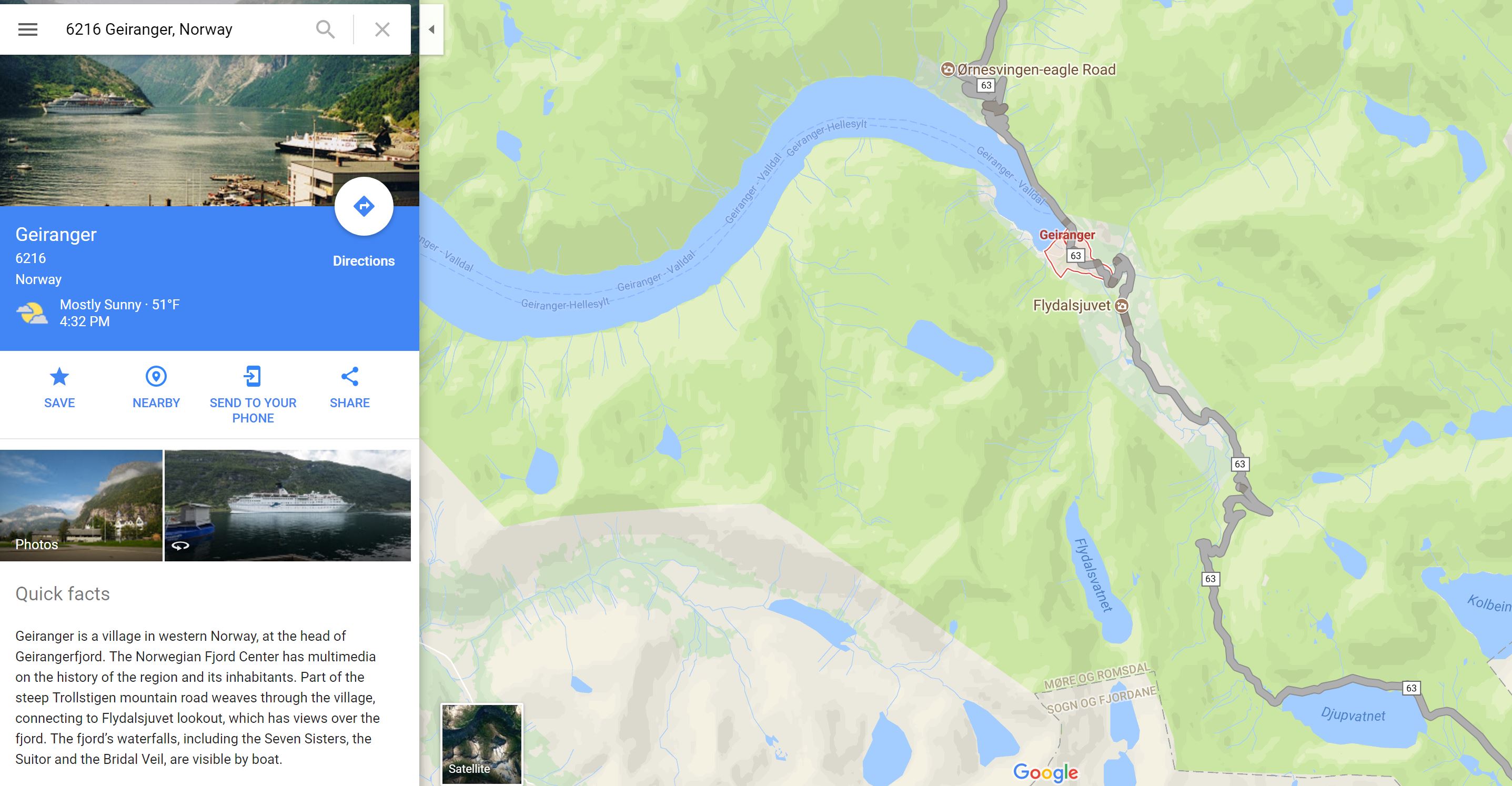Viewport: 1512px width, 786px height.
Task: Click the Mostly Sunny weather icon
Action: click(x=32, y=314)
